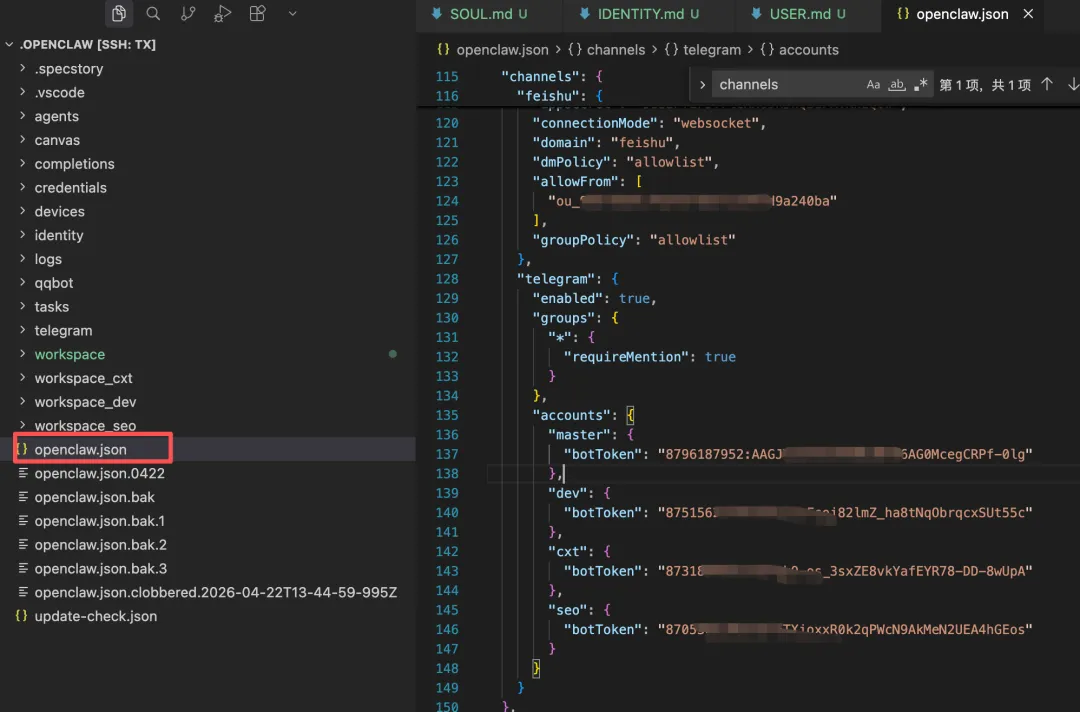The width and height of the screenshot is (1080, 712).
Task: Show additional views dropdown chevron
Action: click(x=292, y=14)
